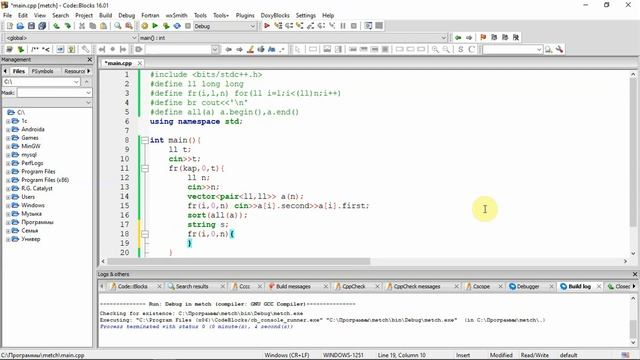Viewport: 640px width, 360px height.
Task: Collapse the code fold at line 11
Action: tap(145, 168)
